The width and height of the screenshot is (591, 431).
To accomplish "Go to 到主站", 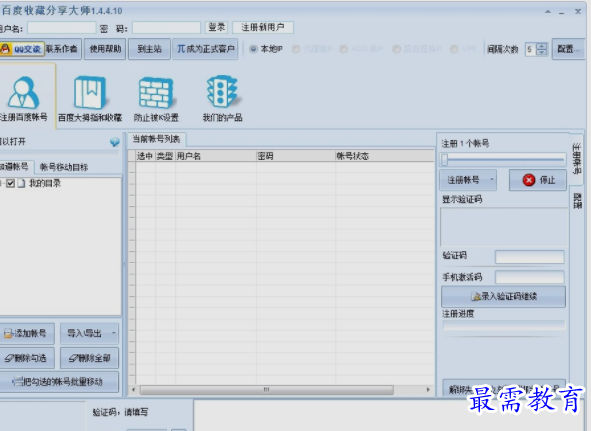I will tap(149, 49).
